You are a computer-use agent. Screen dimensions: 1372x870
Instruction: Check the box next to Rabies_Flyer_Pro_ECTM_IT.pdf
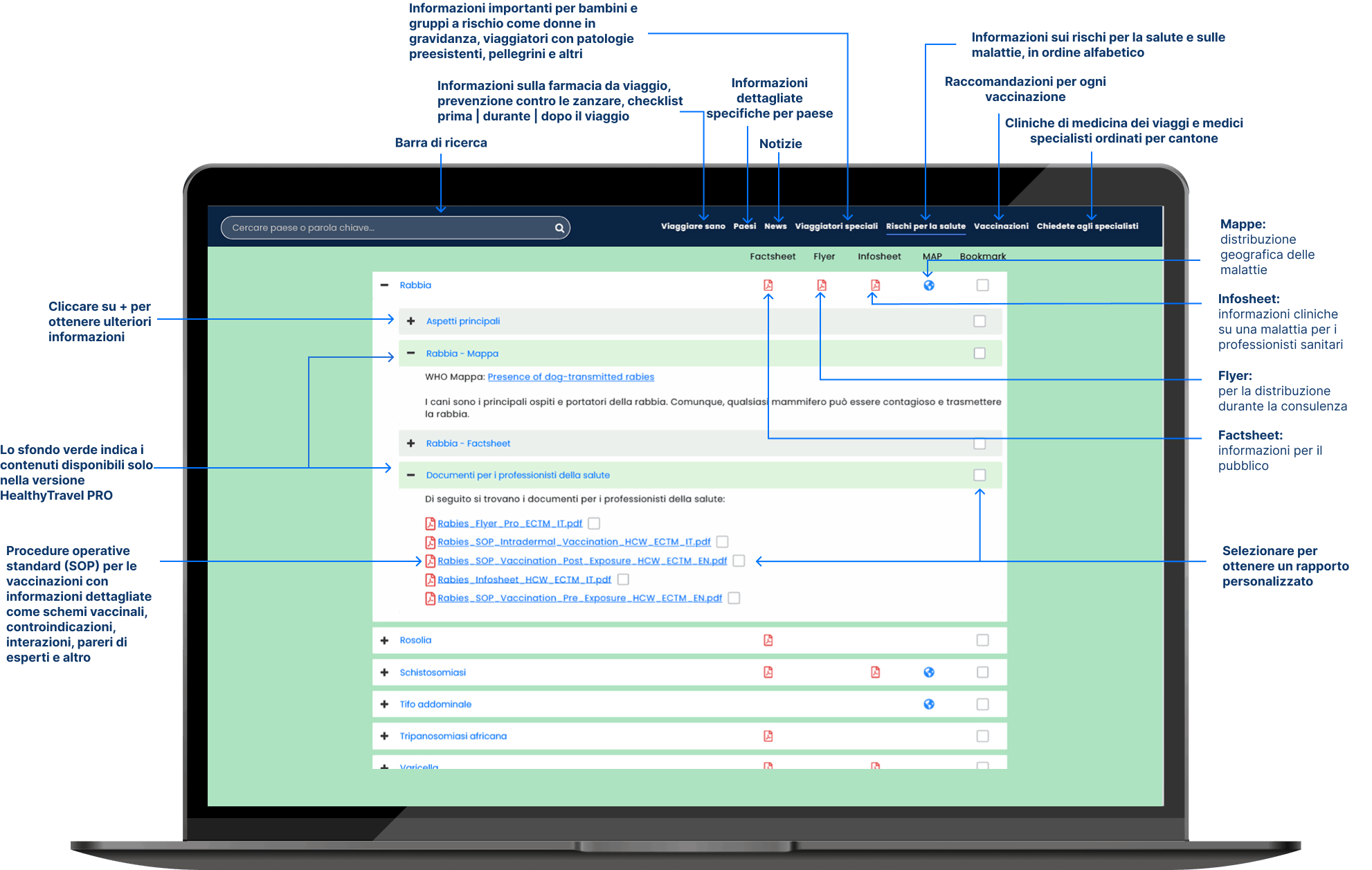click(594, 523)
